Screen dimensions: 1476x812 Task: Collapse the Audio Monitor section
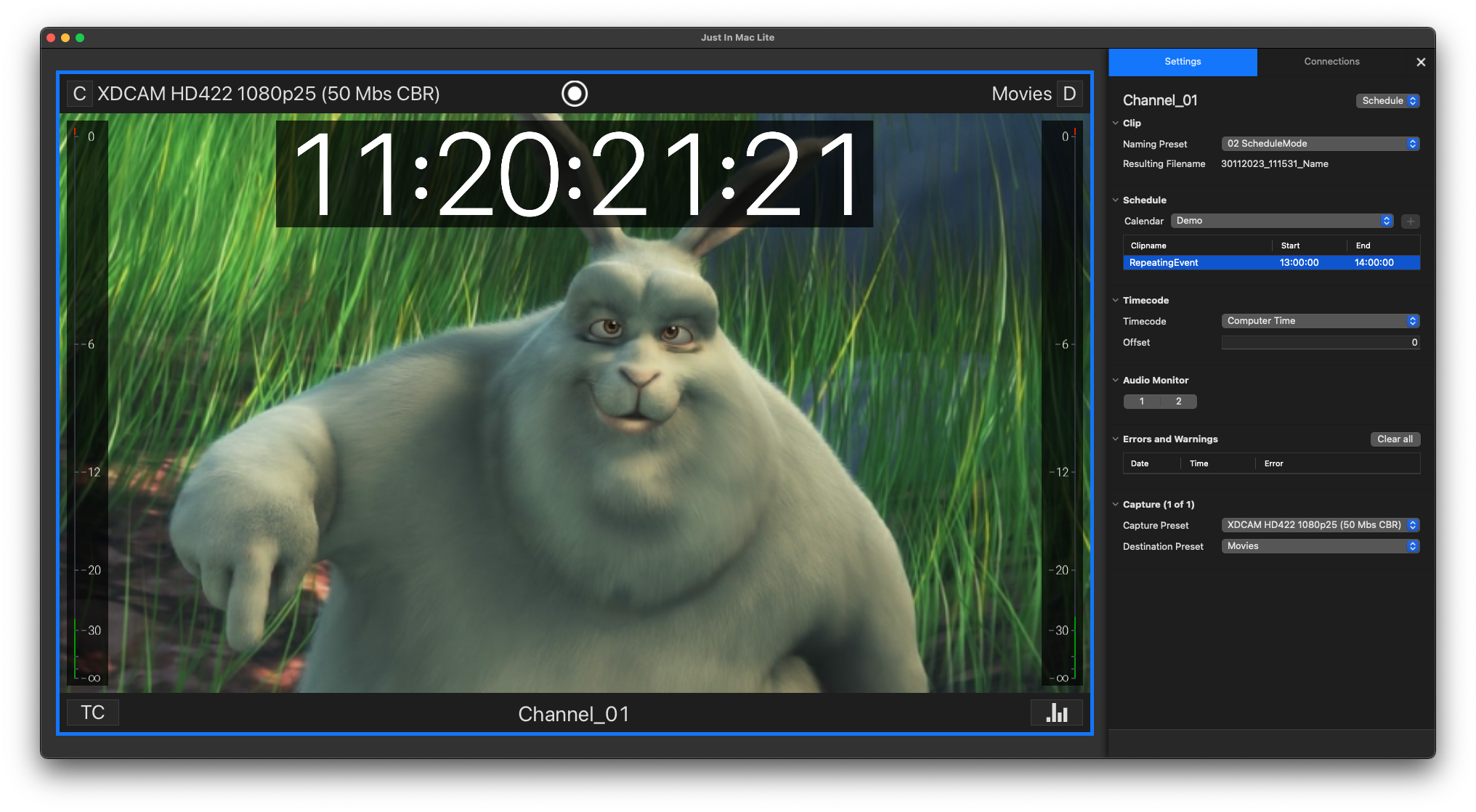(1116, 381)
